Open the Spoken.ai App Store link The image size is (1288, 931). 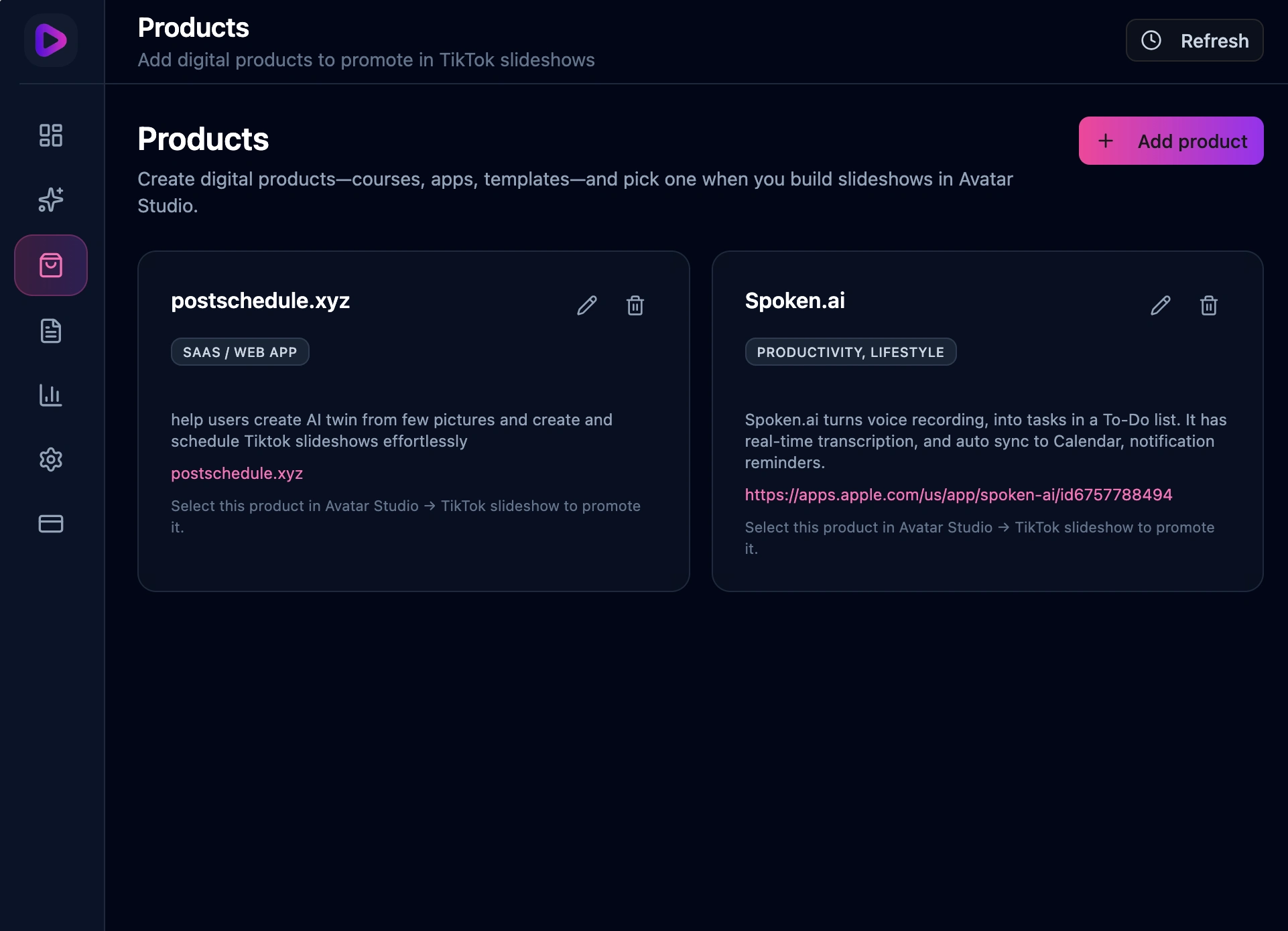pyautogui.click(x=958, y=495)
